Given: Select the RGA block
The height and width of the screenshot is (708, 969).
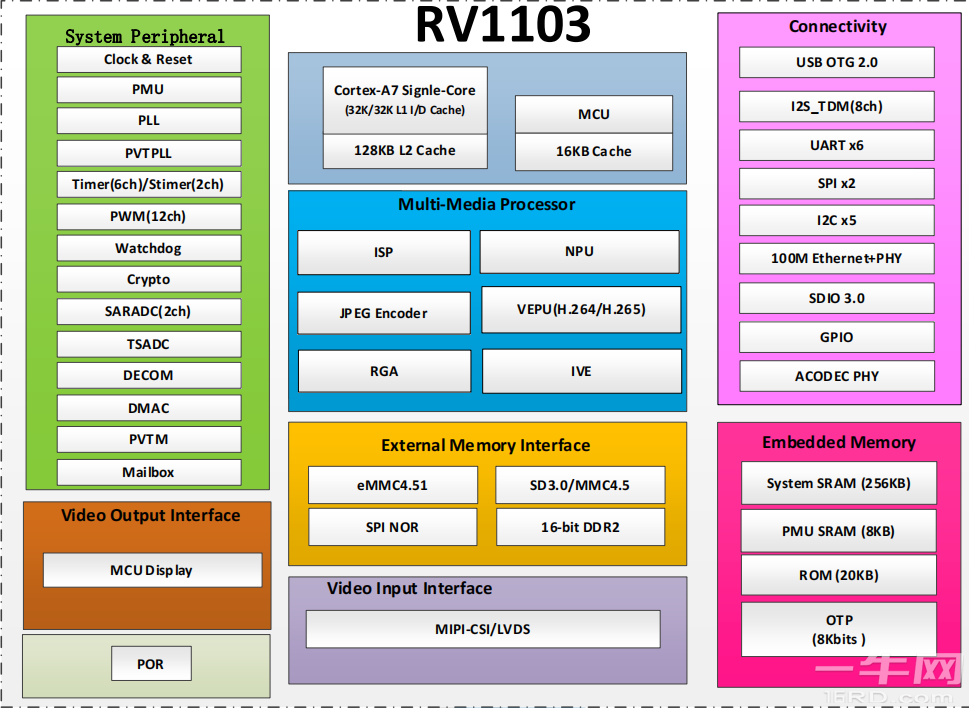Looking at the screenshot, I should coord(383,370).
